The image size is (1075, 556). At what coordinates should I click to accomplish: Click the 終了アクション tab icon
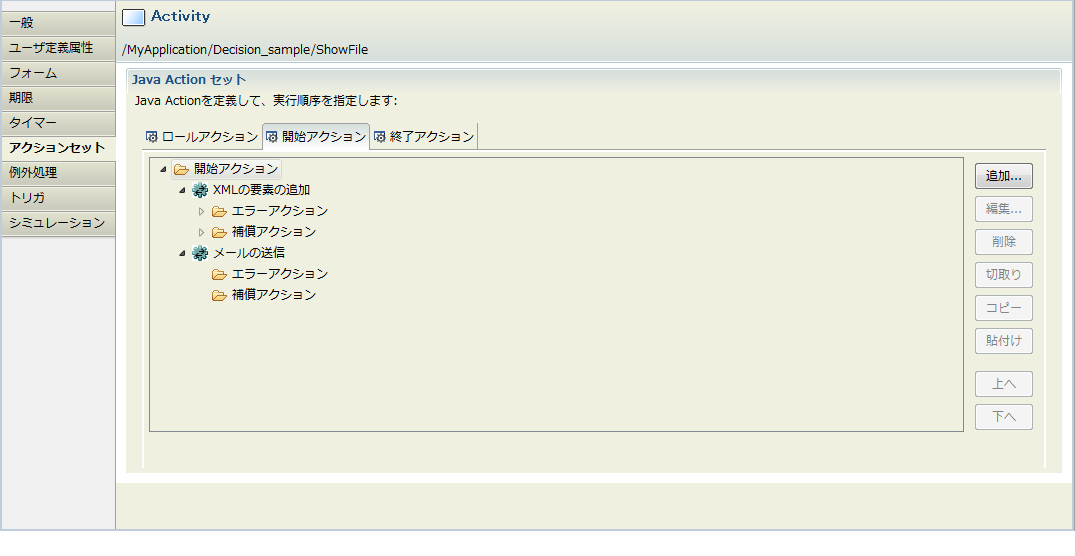point(379,137)
